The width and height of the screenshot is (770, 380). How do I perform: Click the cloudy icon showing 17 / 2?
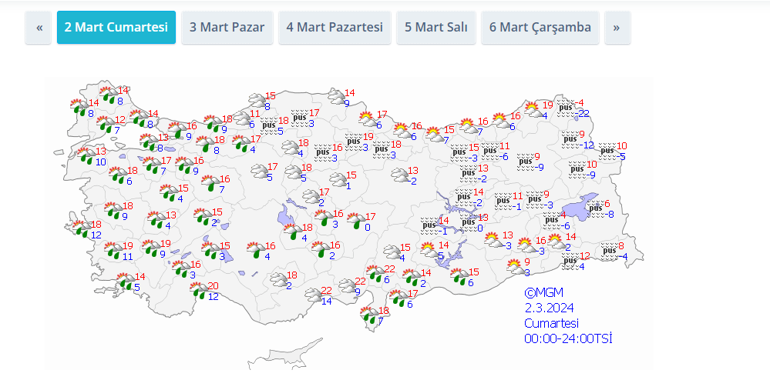311,196
